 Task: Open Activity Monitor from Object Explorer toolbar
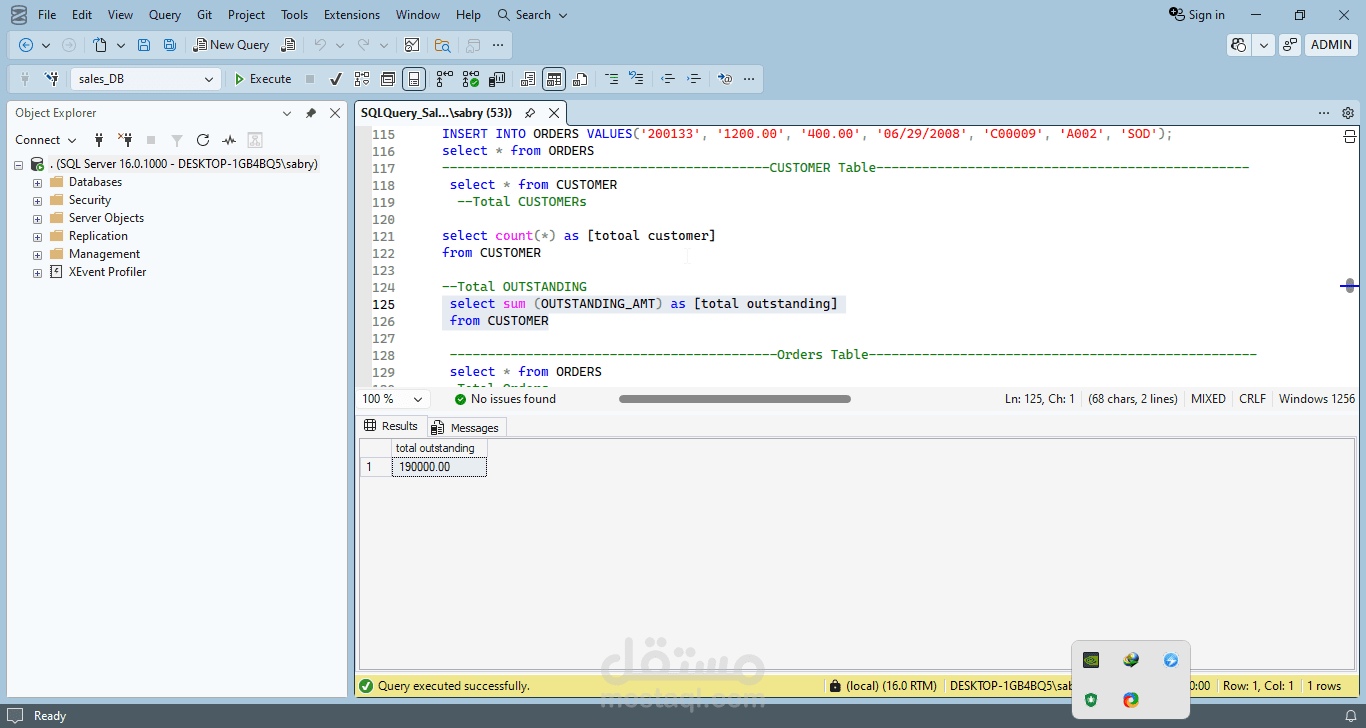229,140
